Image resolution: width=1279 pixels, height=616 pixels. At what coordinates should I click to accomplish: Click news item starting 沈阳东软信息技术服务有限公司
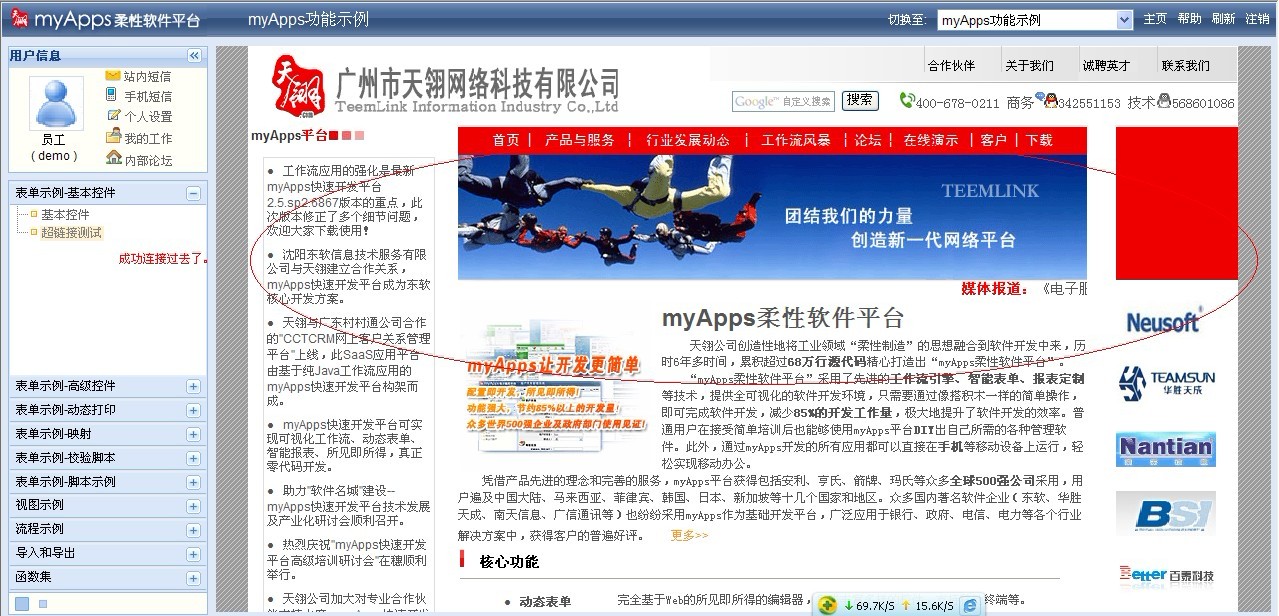[349, 276]
